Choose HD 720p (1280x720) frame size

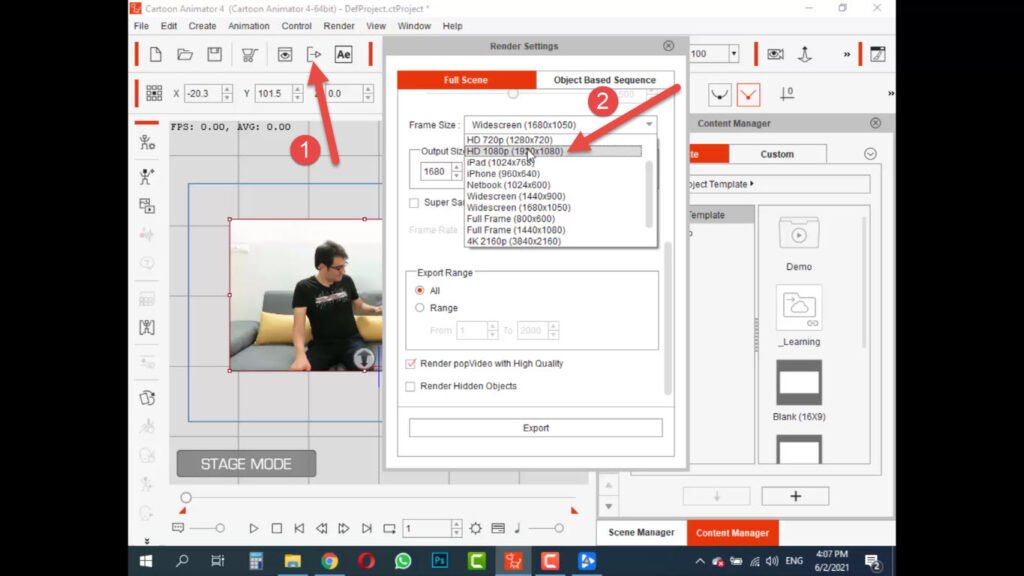[x=553, y=140]
